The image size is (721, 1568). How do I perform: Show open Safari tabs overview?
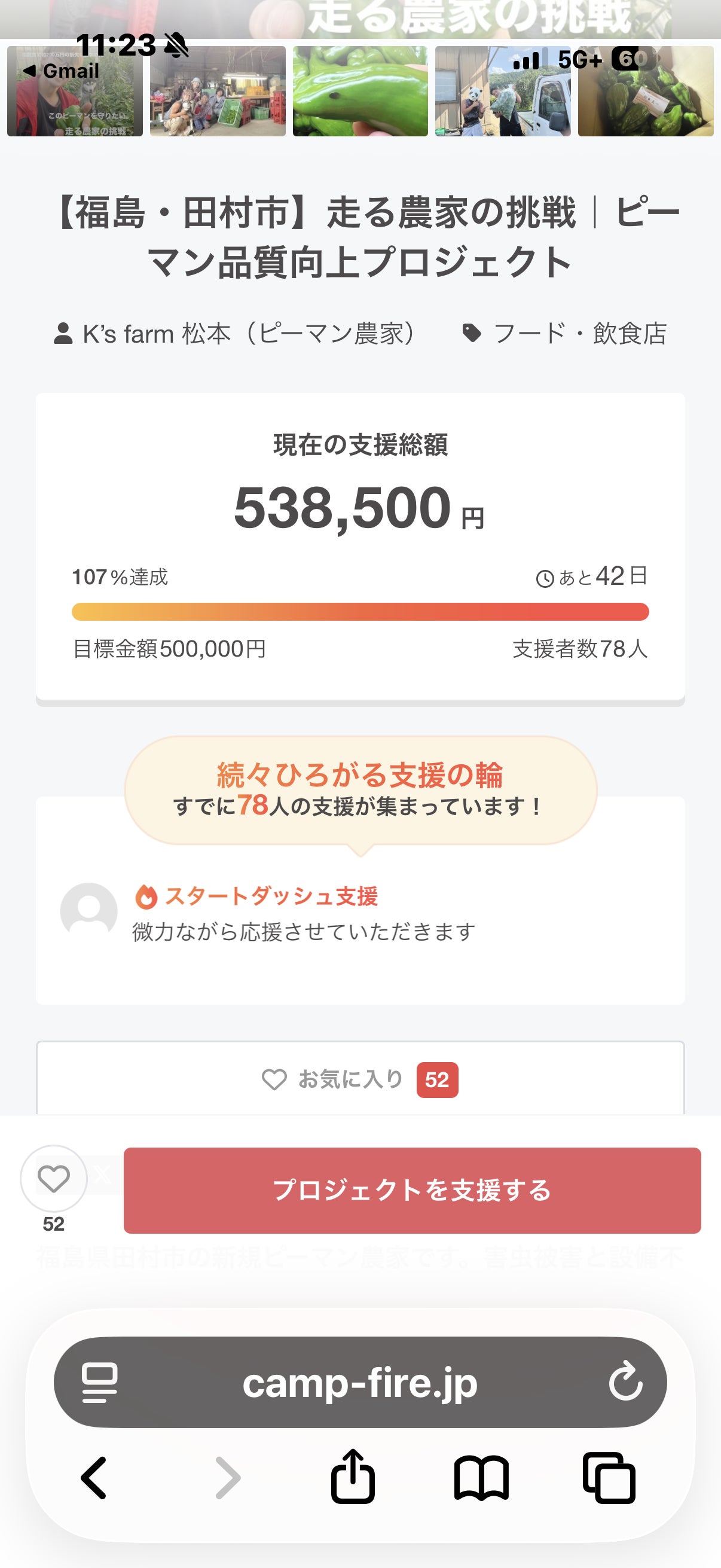[x=609, y=1477]
